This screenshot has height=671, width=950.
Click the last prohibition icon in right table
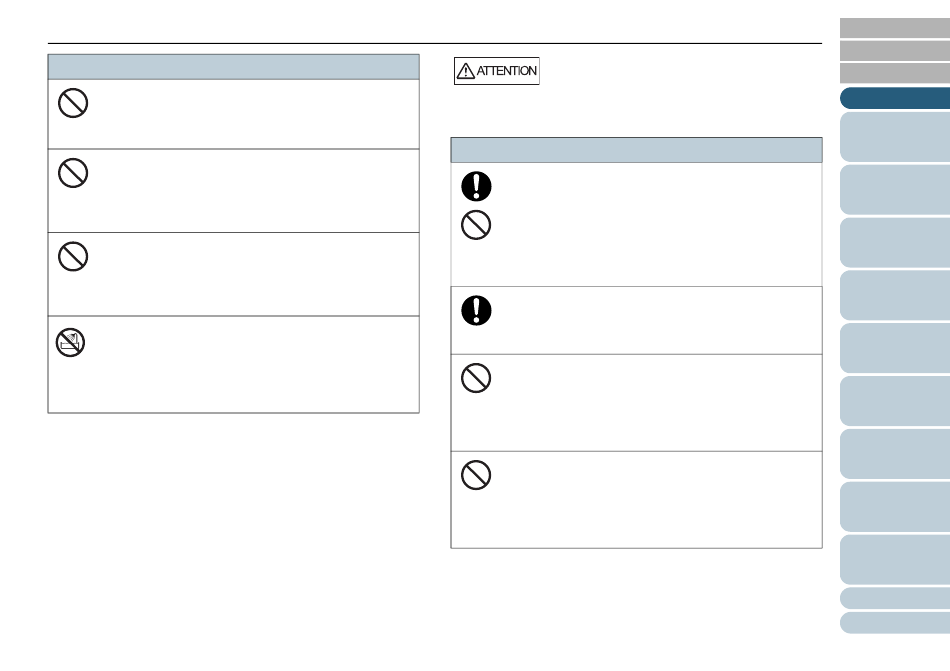click(476, 475)
